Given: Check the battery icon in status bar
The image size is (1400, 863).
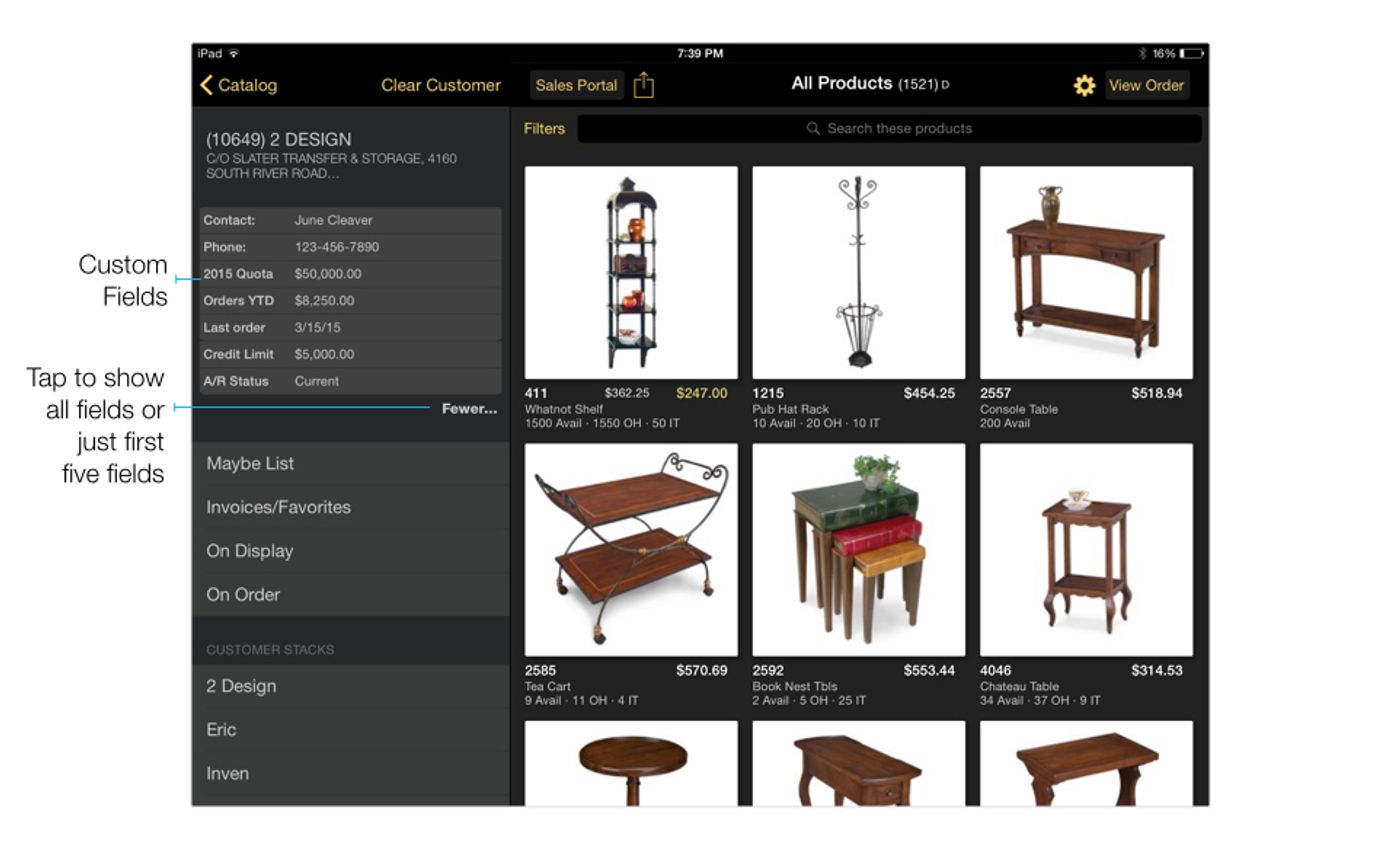Looking at the screenshot, I should pos(1191,54).
